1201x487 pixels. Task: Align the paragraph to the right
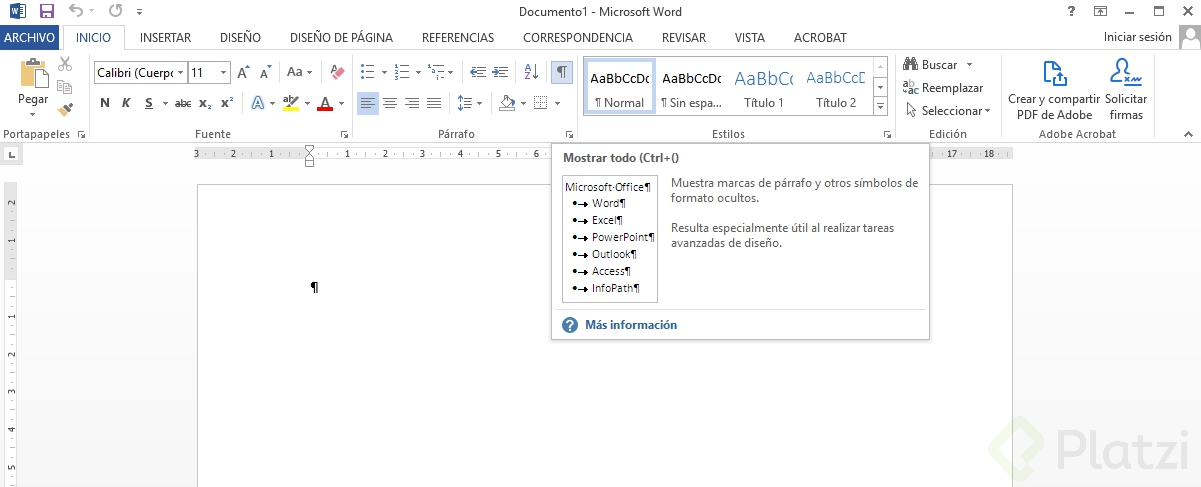coord(412,103)
